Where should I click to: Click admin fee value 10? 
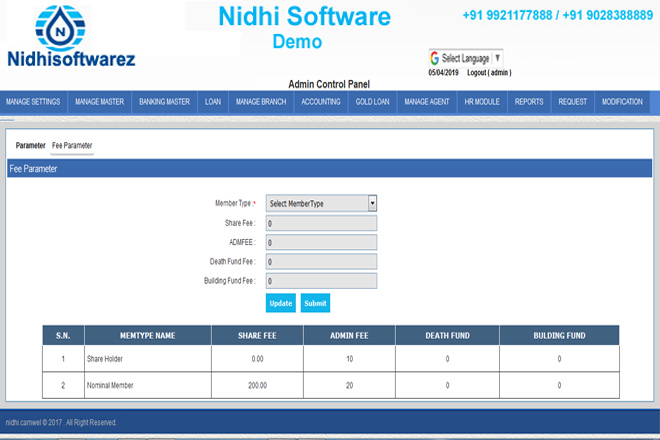[x=349, y=359]
